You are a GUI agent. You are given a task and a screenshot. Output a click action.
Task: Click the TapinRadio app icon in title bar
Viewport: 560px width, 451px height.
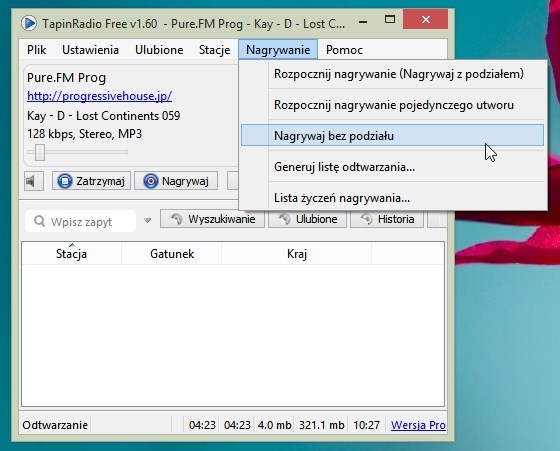point(29,23)
